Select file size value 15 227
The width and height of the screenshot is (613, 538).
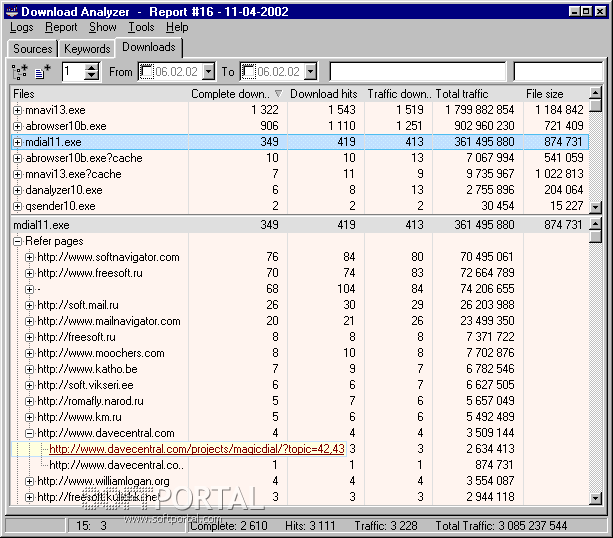(x=566, y=206)
